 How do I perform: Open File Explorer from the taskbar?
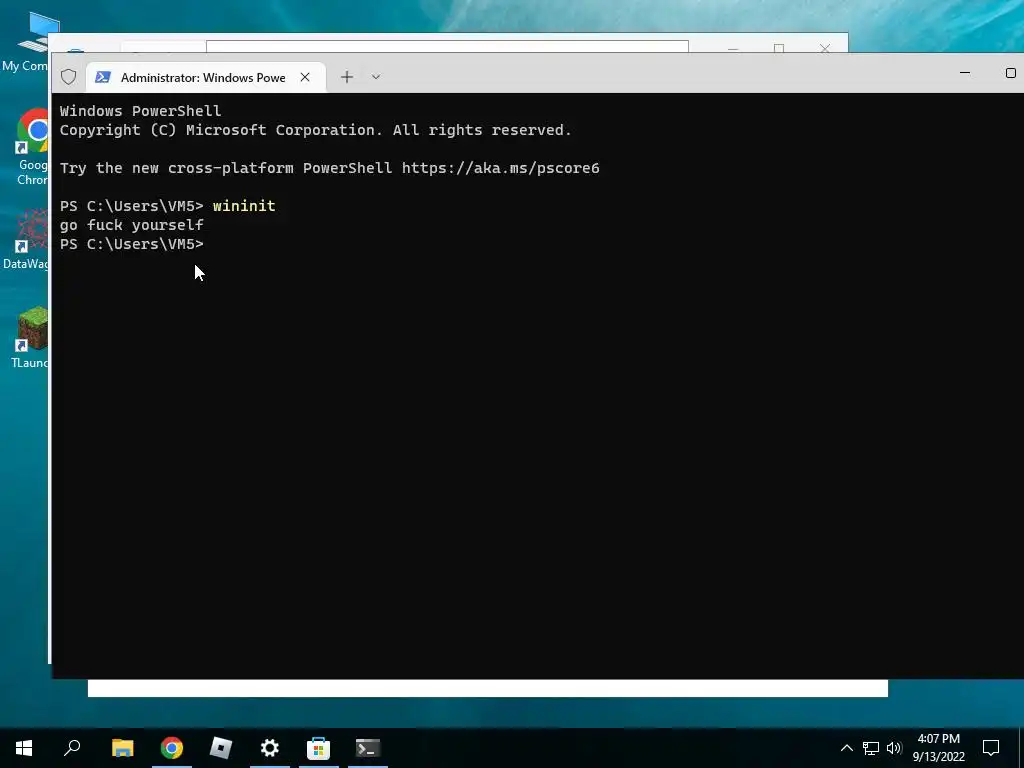pos(123,748)
